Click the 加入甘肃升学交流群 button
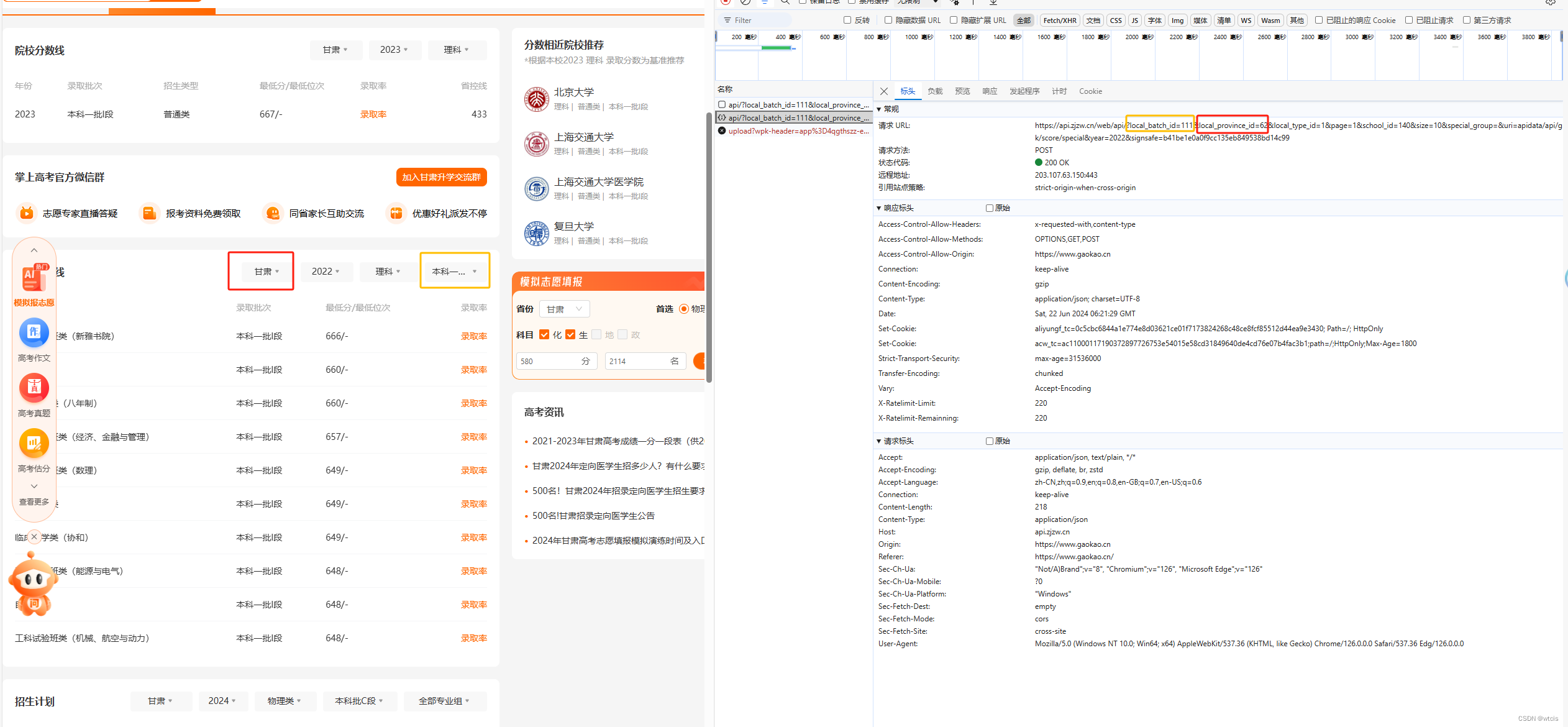The height and width of the screenshot is (727, 1568). pos(441,177)
